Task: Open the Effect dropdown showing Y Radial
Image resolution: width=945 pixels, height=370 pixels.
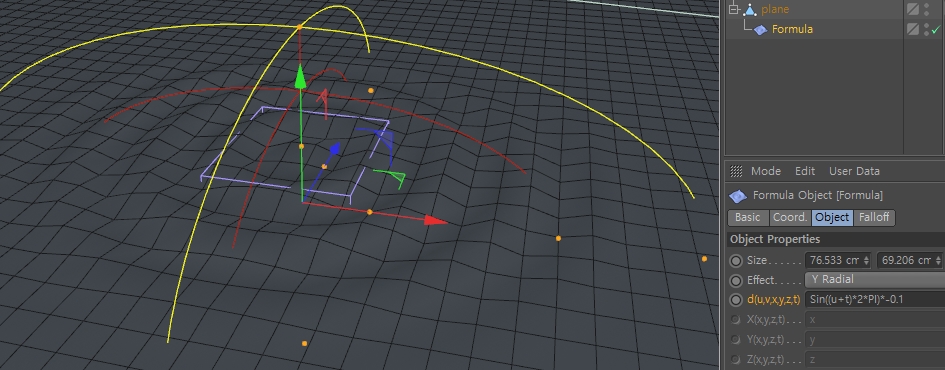Action: click(x=874, y=280)
